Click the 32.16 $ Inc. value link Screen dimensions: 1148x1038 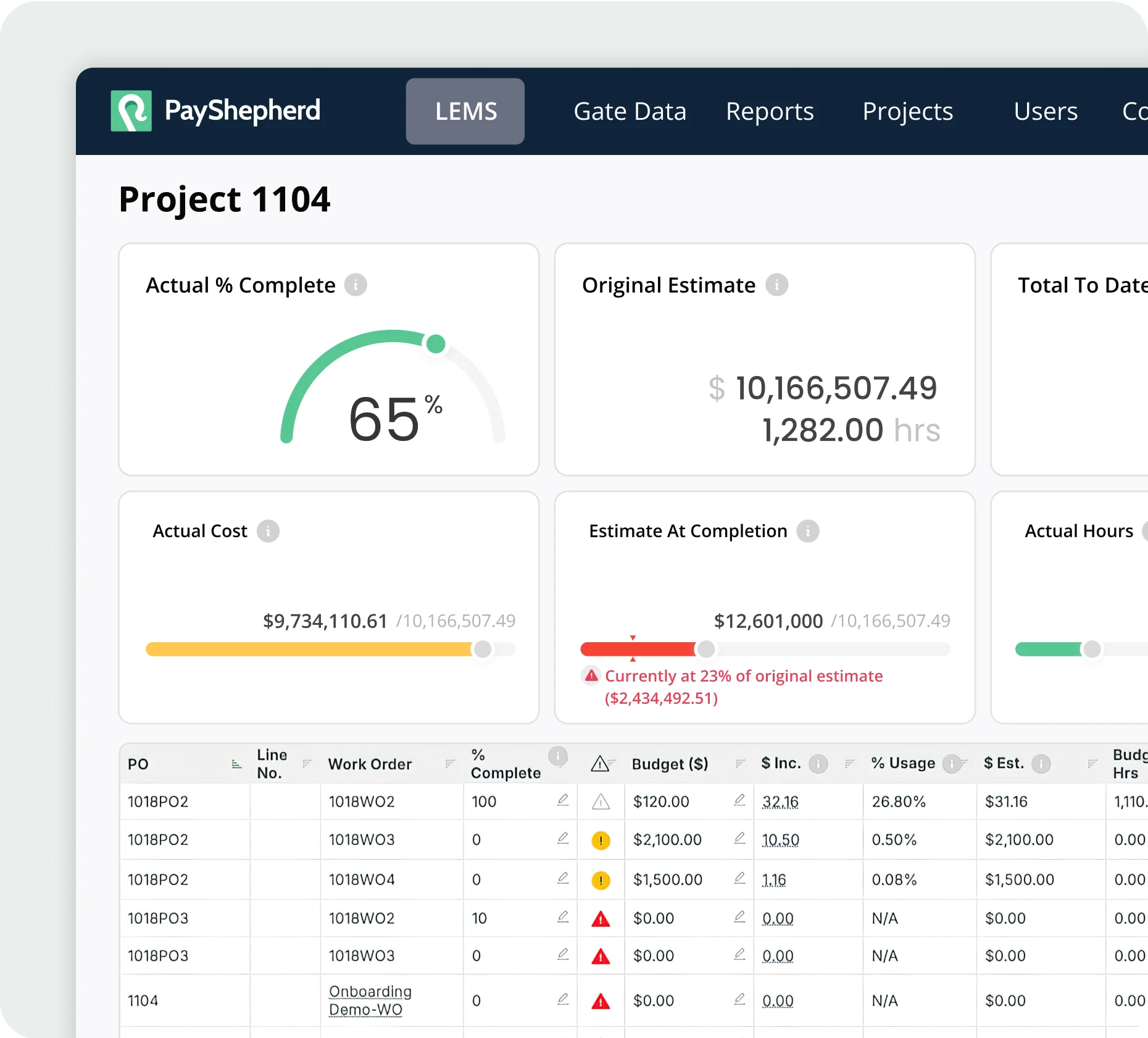pyautogui.click(x=780, y=802)
